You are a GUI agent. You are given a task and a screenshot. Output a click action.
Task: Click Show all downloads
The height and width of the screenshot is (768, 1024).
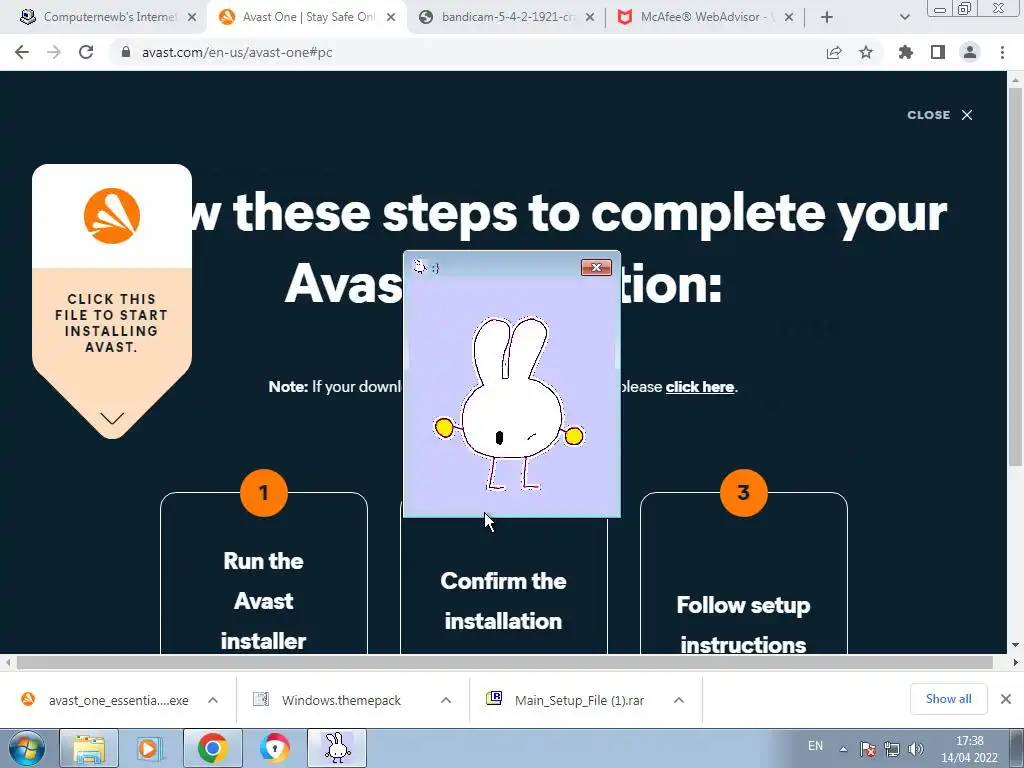coord(948,699)
